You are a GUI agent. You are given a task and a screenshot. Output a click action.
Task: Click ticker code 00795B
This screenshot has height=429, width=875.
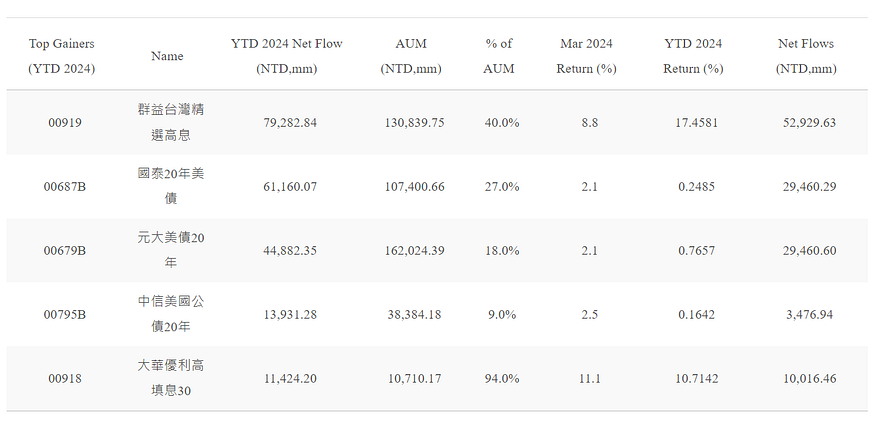click(x=65, y=315)
